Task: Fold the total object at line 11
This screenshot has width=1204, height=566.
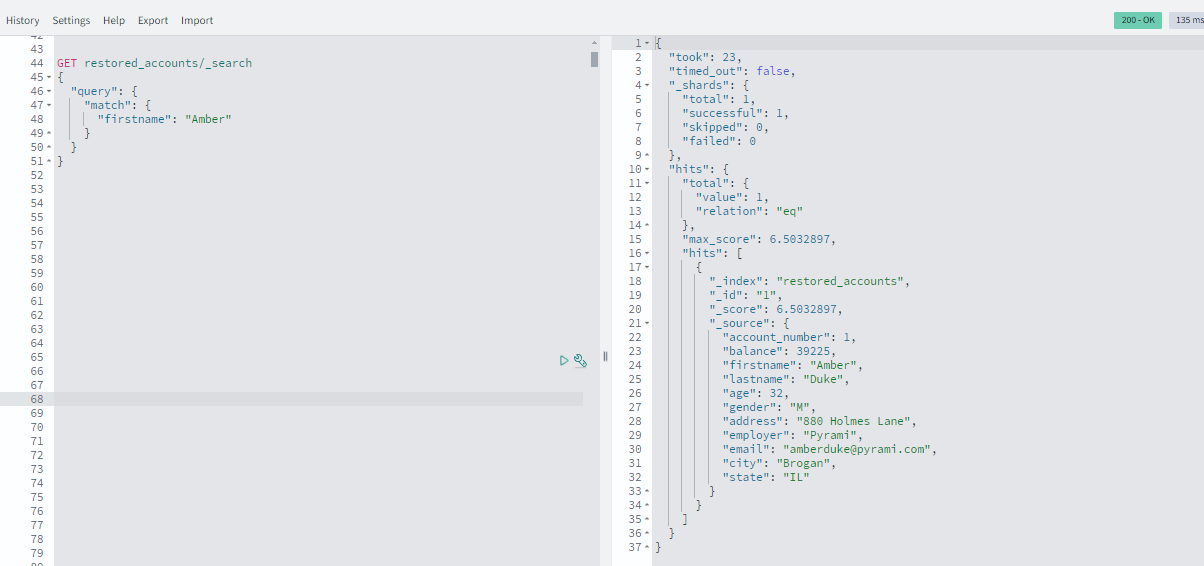Action: pos(646,183)
